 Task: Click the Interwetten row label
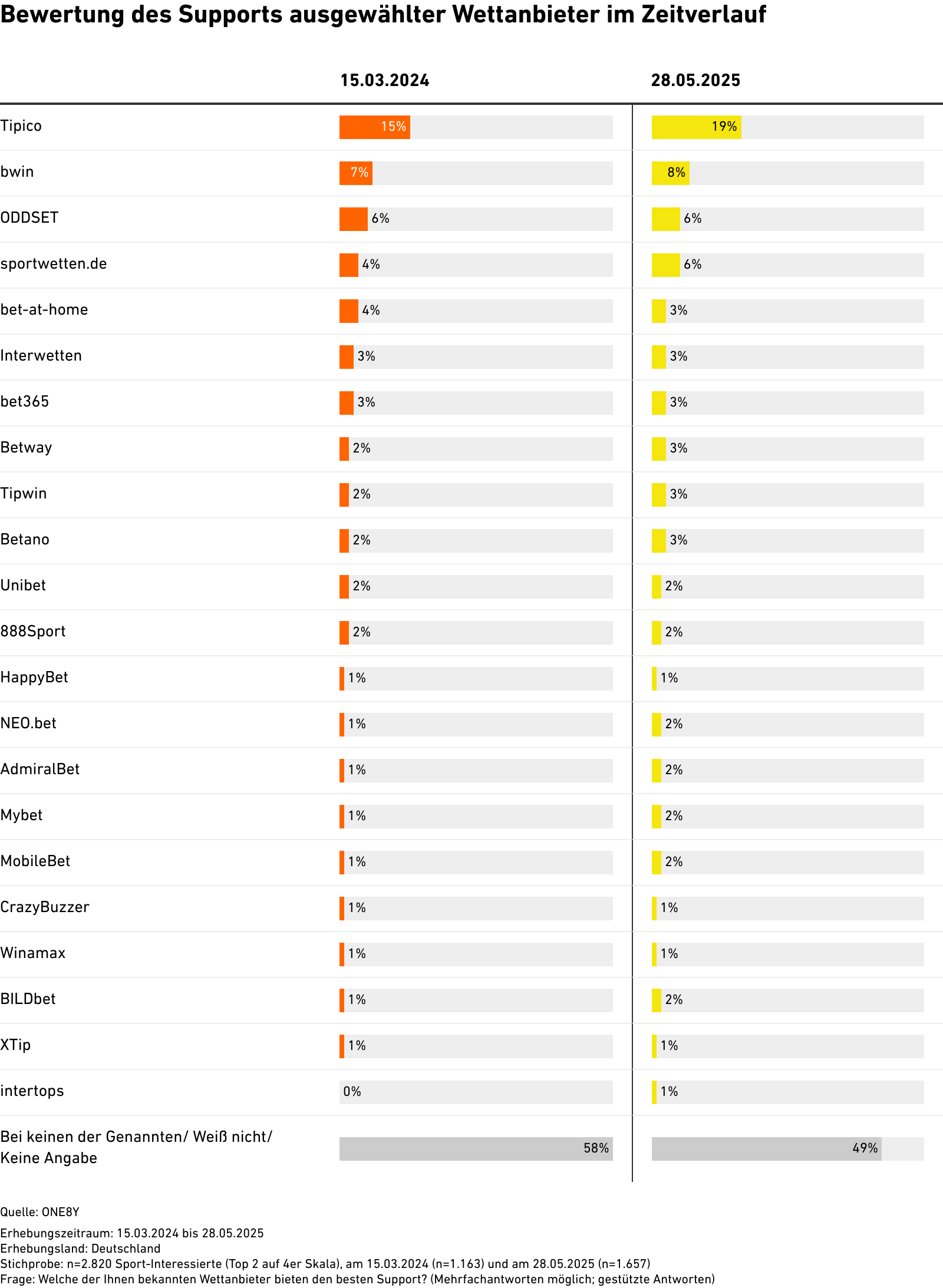pyautogui.click(x=41, y=356)
